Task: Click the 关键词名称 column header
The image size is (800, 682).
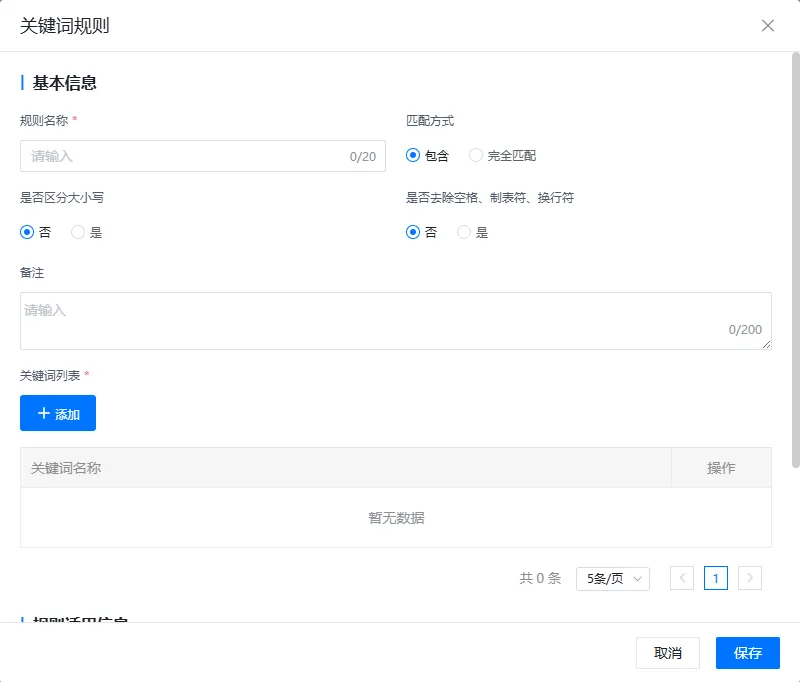Action: [x=66, y=468]
